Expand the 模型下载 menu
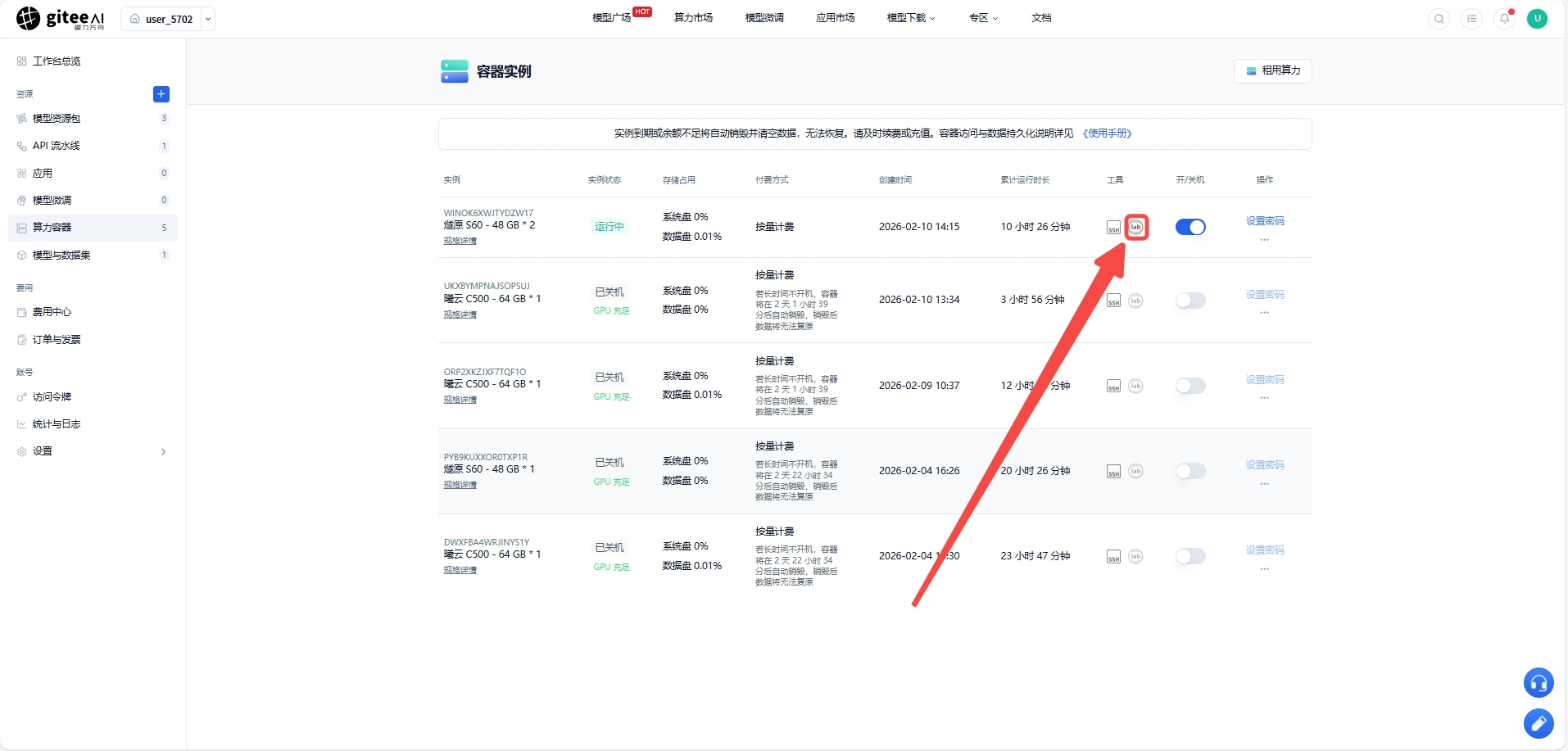Viewport: 1568px width, 751px height. 910,18
